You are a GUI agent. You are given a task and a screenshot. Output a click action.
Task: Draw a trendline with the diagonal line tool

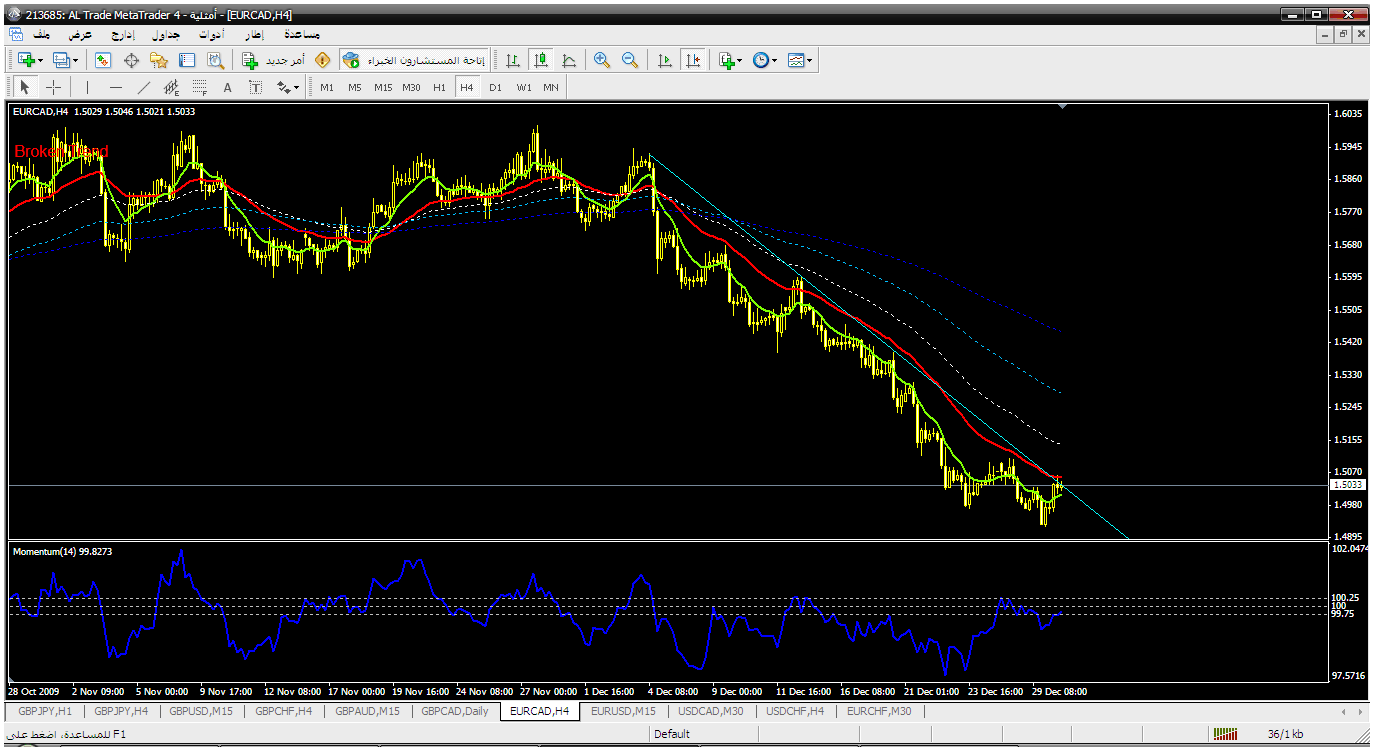pyautogui.click(x=144, y=87)
